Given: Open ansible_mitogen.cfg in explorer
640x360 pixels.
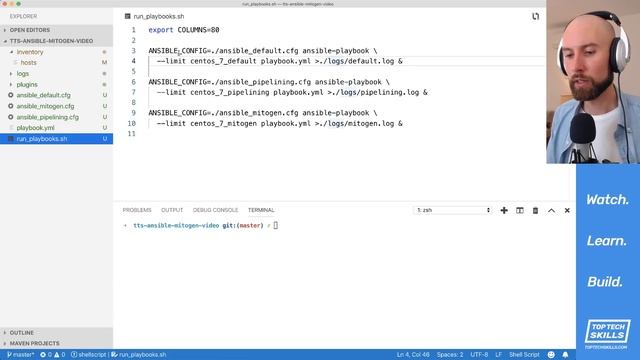Looking at the screenshot, I should point(56,106).
